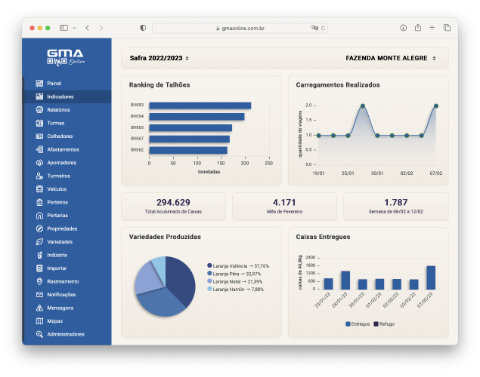Toggle the Refugo legend series

click(384, 324)
